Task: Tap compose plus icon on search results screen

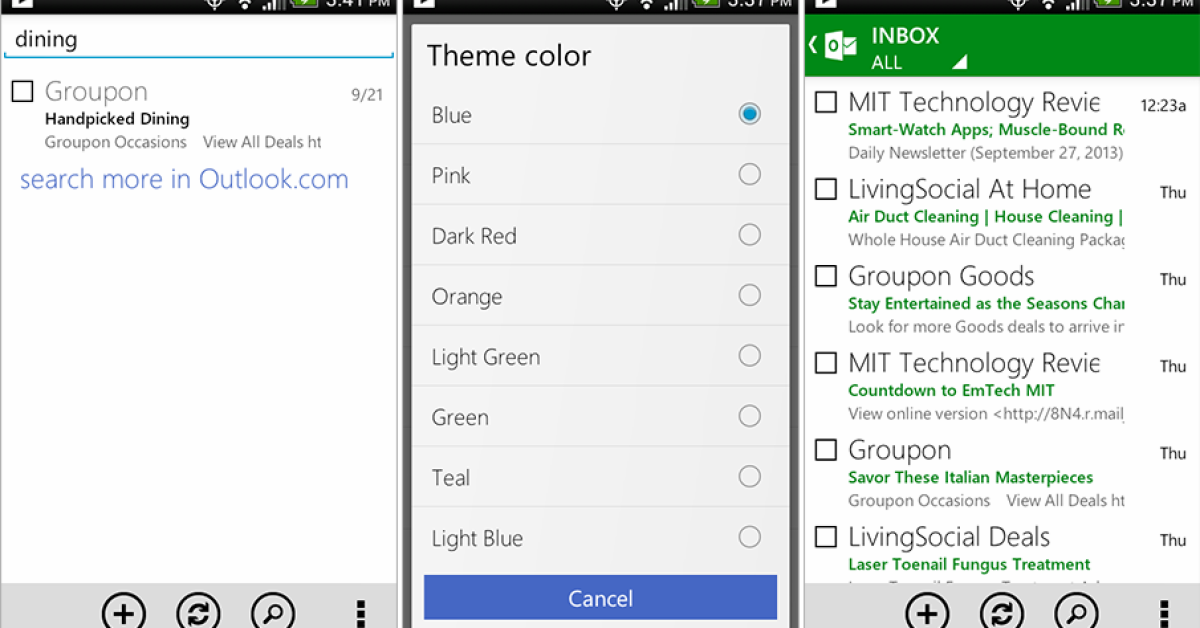Action: click(124, 611)
